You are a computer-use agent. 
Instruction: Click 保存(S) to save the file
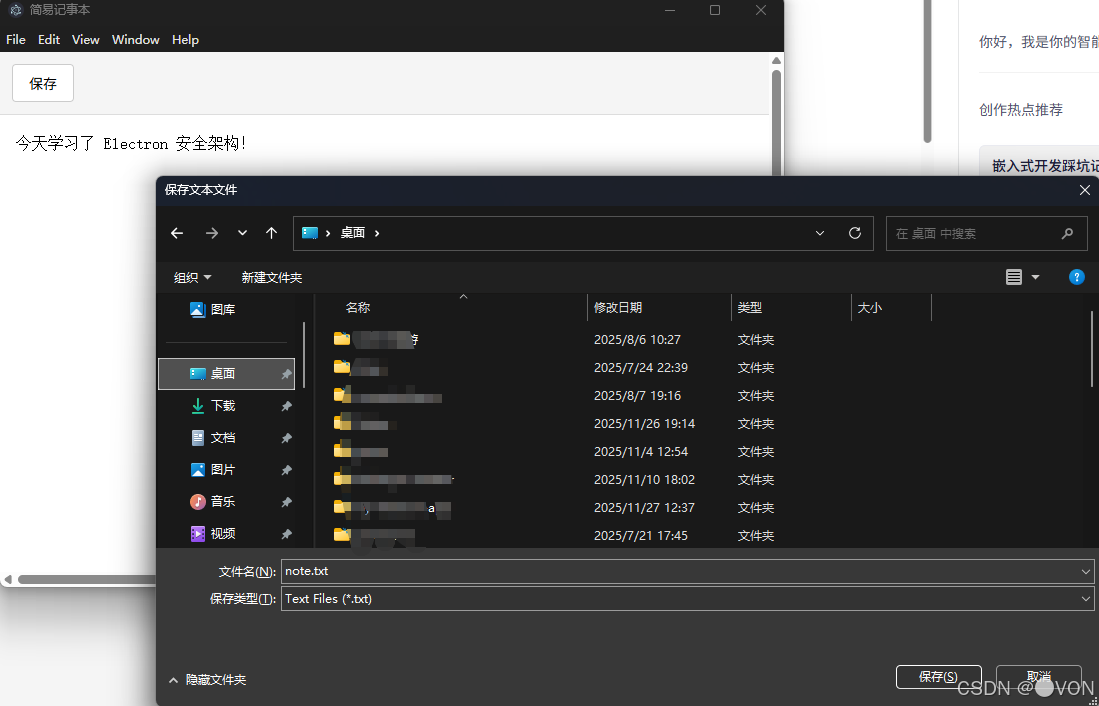938,677
